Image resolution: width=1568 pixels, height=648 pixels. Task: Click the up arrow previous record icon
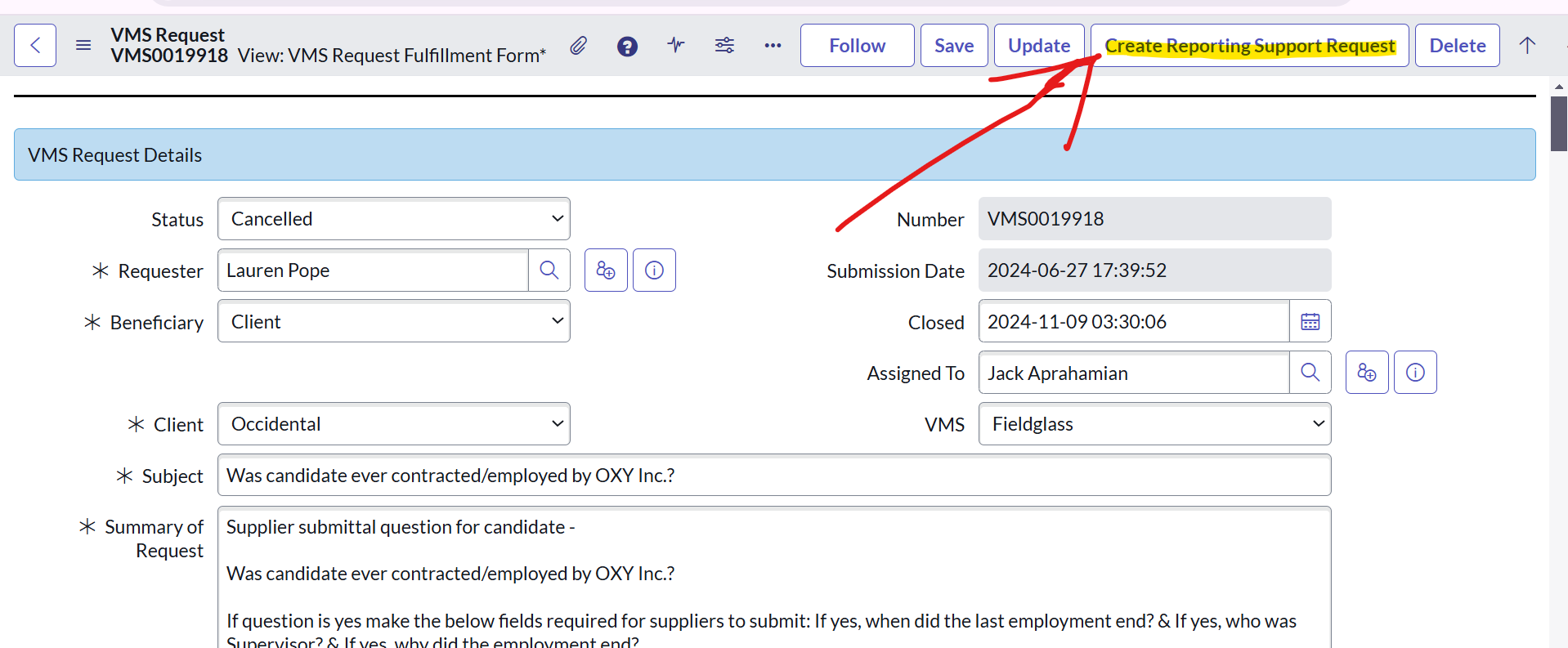[x=1527, y=45]
